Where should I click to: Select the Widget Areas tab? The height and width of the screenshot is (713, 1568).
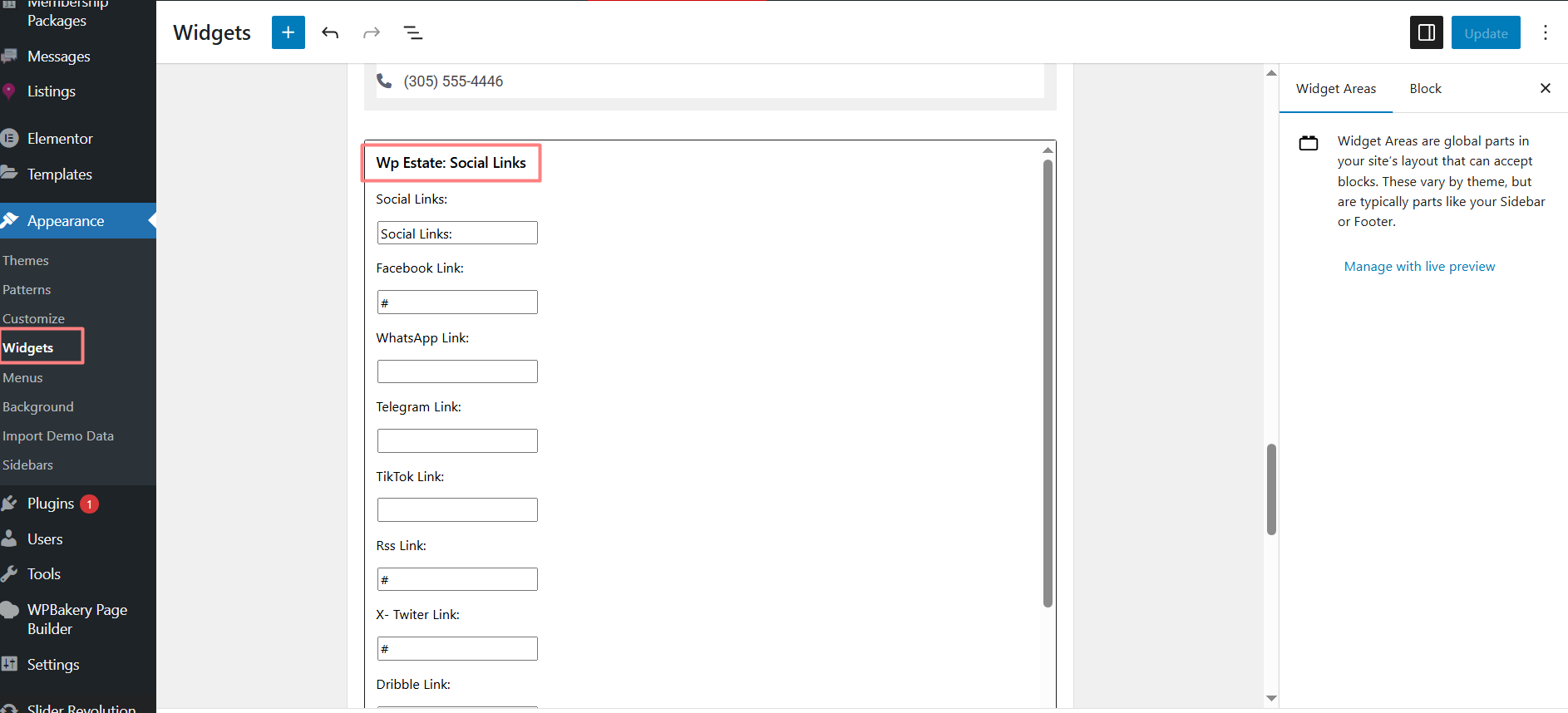[1335, 88]
